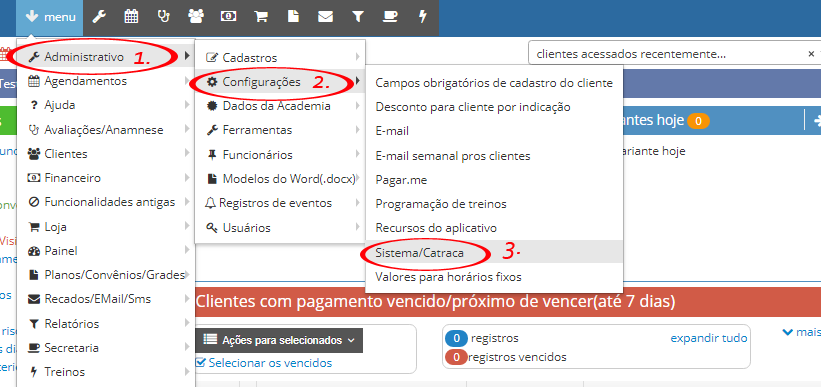Click the expandir tudo link

(709, 338)
